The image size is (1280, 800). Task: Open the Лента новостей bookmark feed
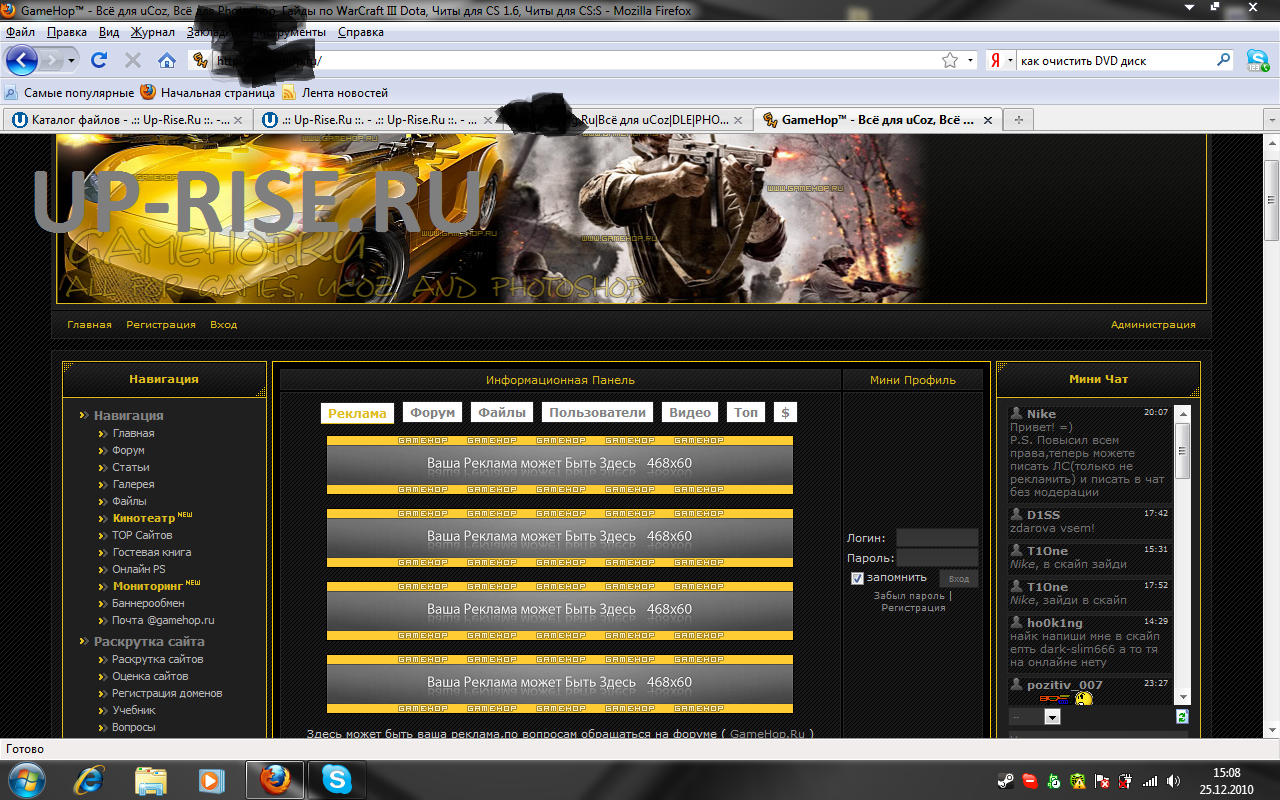coord(336,92)
